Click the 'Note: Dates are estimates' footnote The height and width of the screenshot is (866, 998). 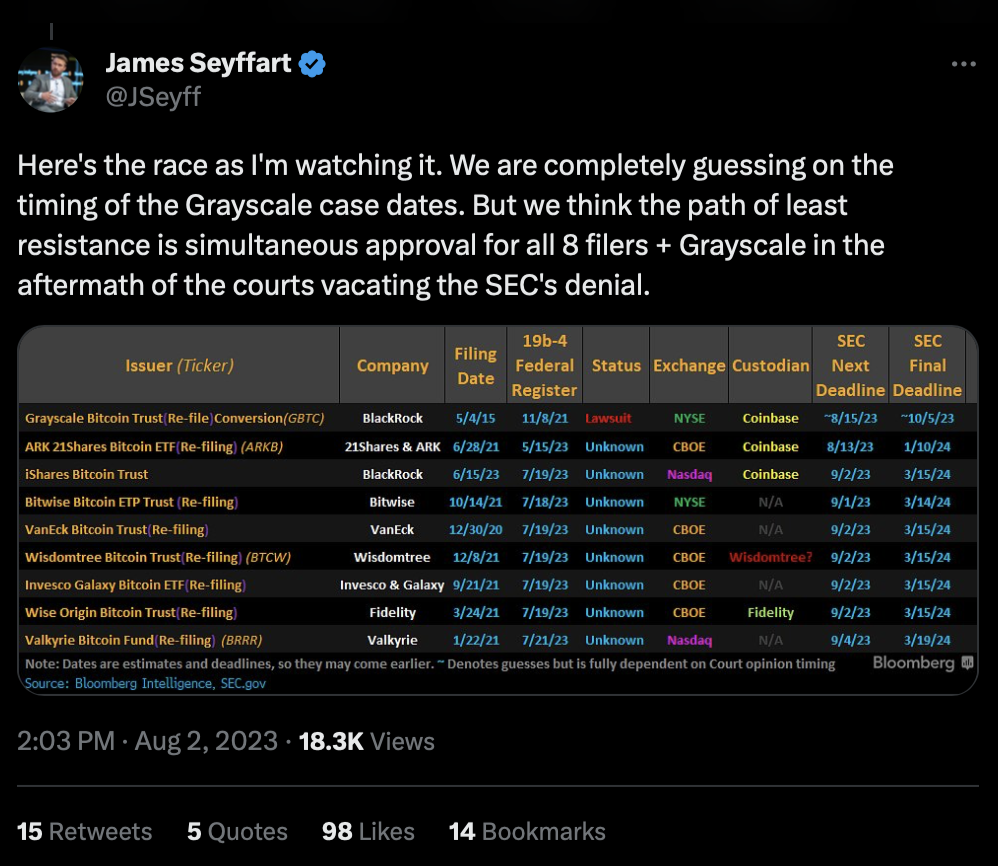[430, 664]
